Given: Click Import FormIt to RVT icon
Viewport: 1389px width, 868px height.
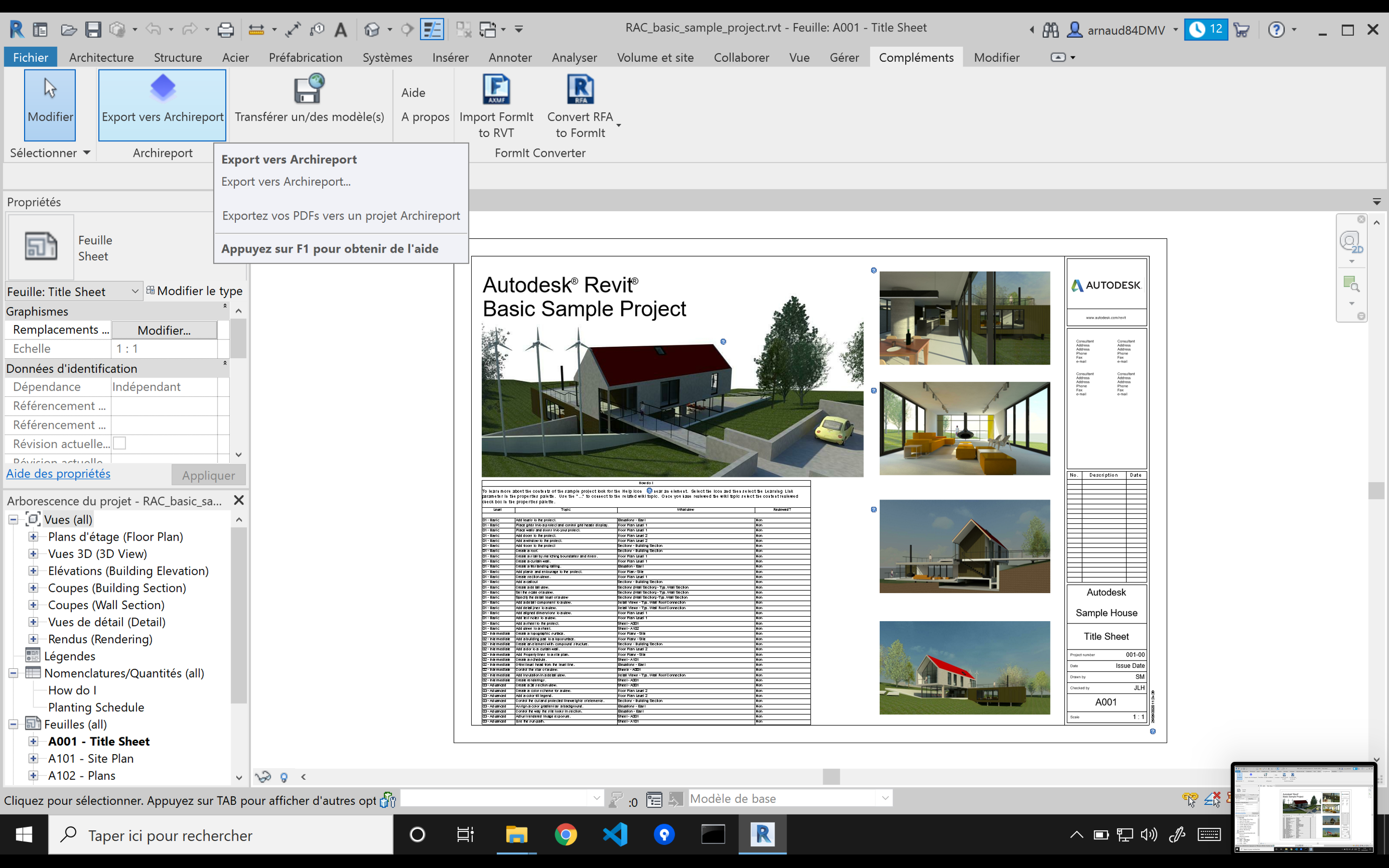Looking at the screenshot, I should click(x=496, y=89).
